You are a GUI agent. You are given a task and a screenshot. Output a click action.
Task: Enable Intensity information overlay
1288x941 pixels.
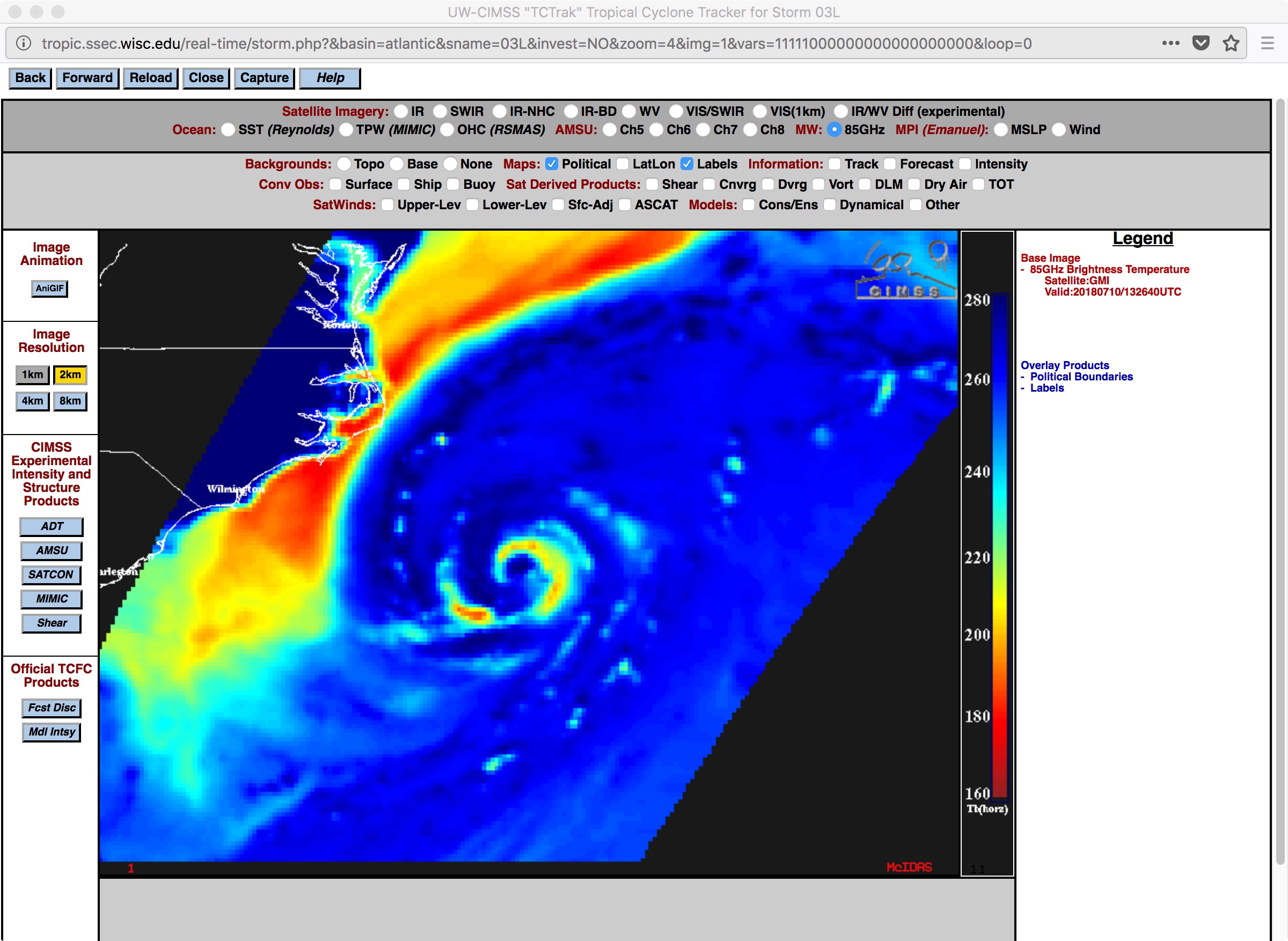click(965, 164)
